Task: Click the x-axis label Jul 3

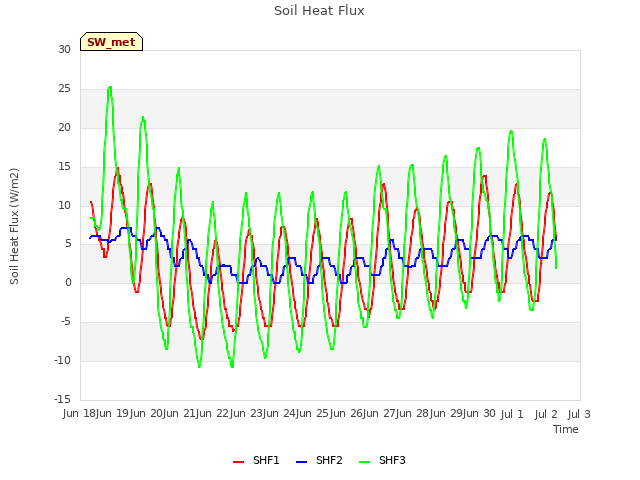Action: tap(579, 414)
